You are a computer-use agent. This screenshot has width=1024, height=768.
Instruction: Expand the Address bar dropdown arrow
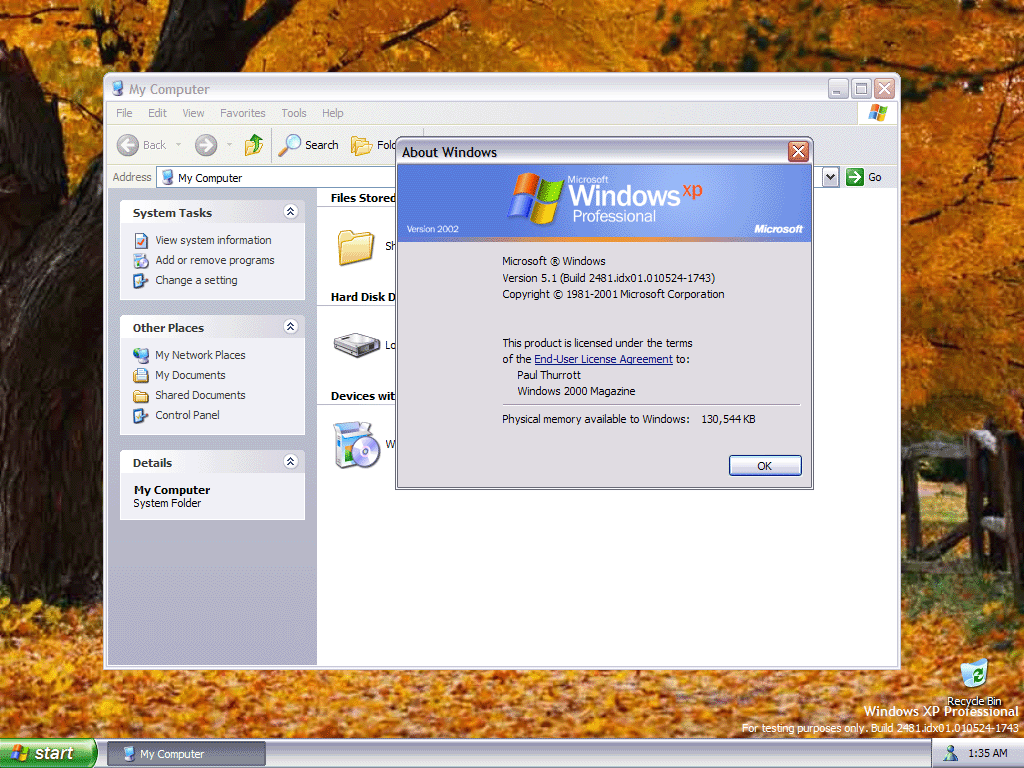[830, 177]
